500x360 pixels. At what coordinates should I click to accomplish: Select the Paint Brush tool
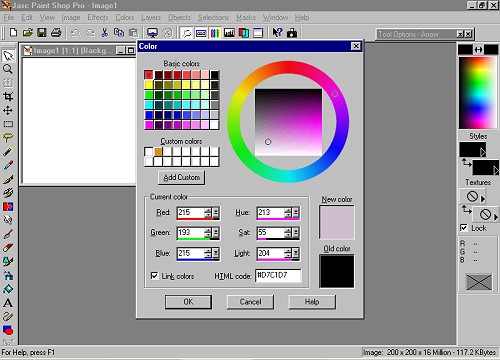(8, 179)
